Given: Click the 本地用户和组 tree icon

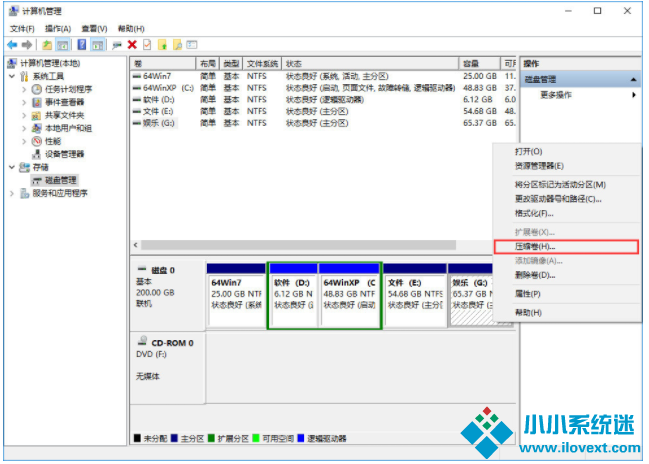Looking at the screenshot, I should pyautogui.click(x=36, y=128).
